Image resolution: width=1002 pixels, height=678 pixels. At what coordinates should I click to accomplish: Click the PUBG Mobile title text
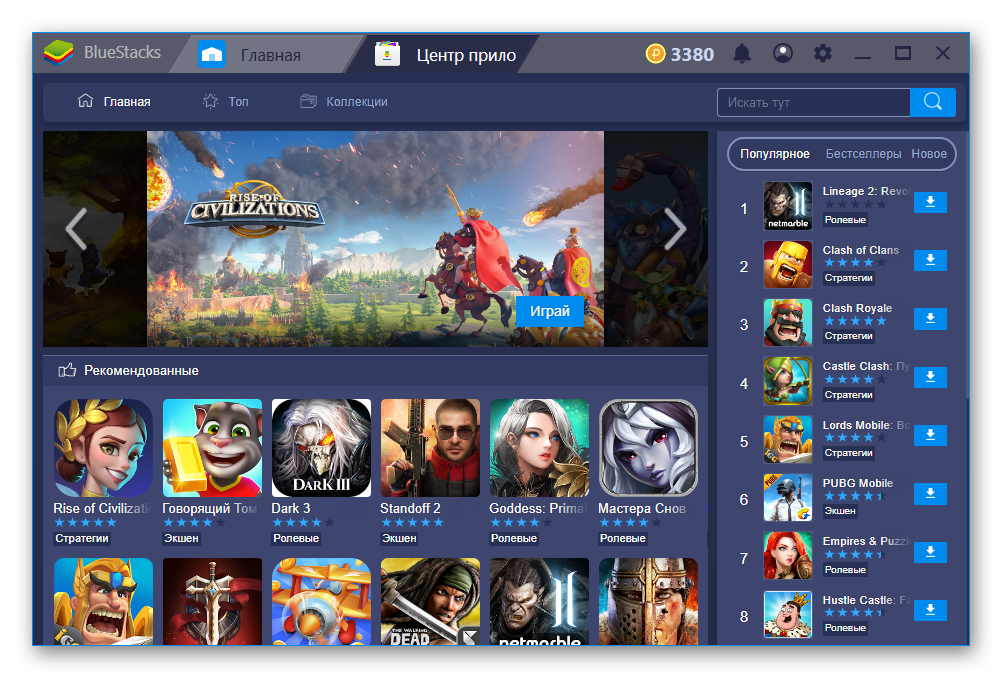coord(858,483)
